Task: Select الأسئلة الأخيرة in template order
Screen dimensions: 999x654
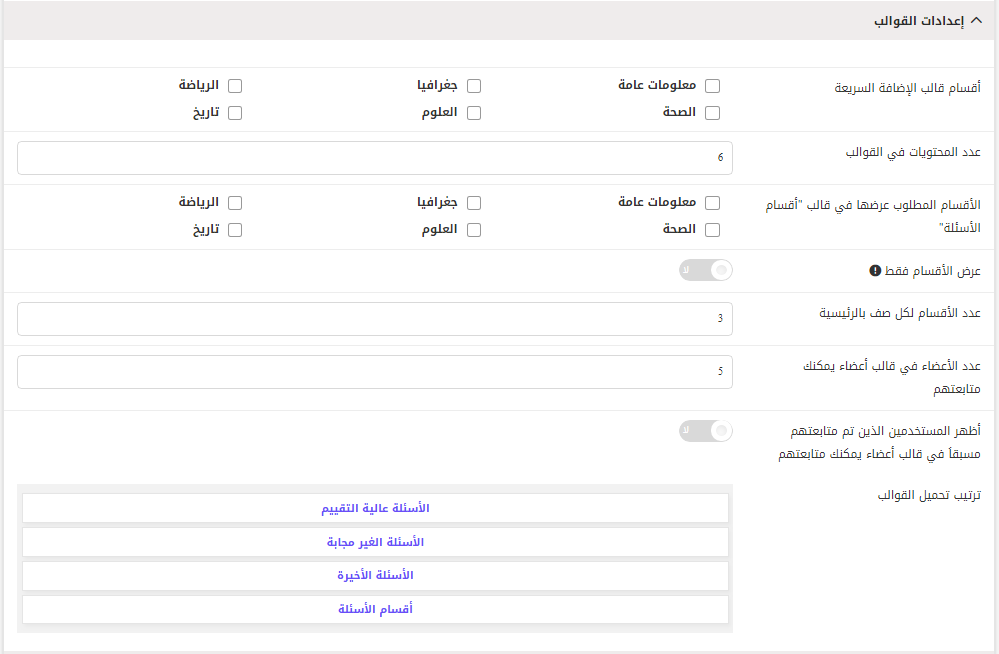Action: [x=375, y=576]
